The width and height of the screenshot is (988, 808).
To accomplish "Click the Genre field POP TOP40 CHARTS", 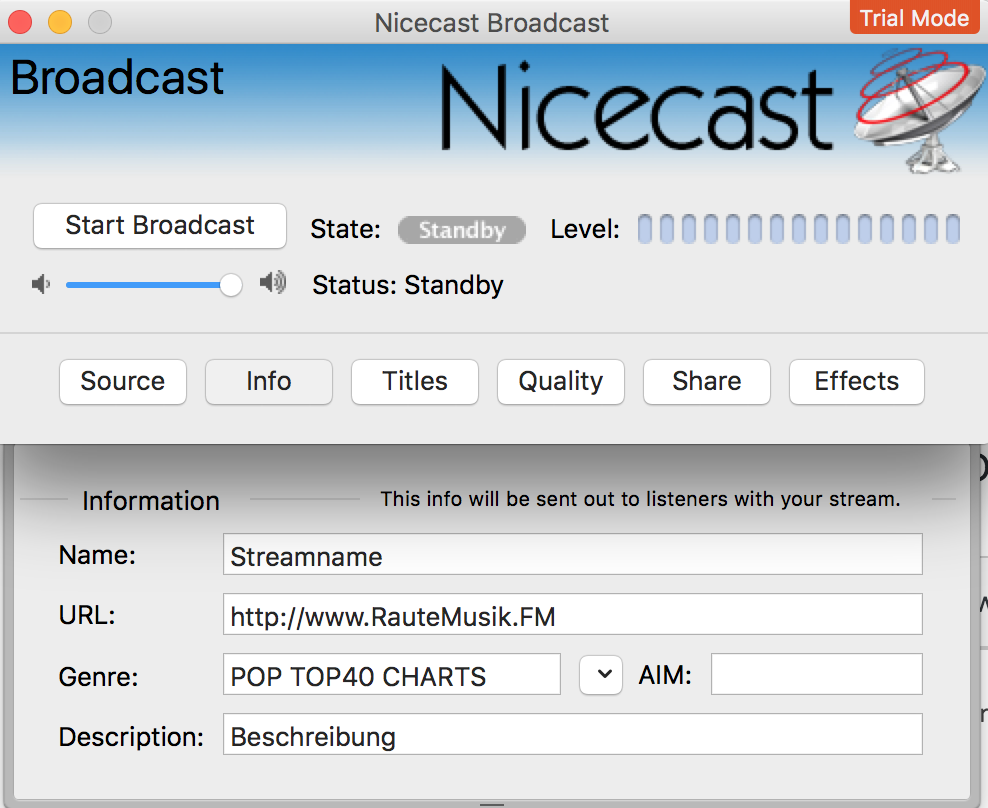I will 391,674.
